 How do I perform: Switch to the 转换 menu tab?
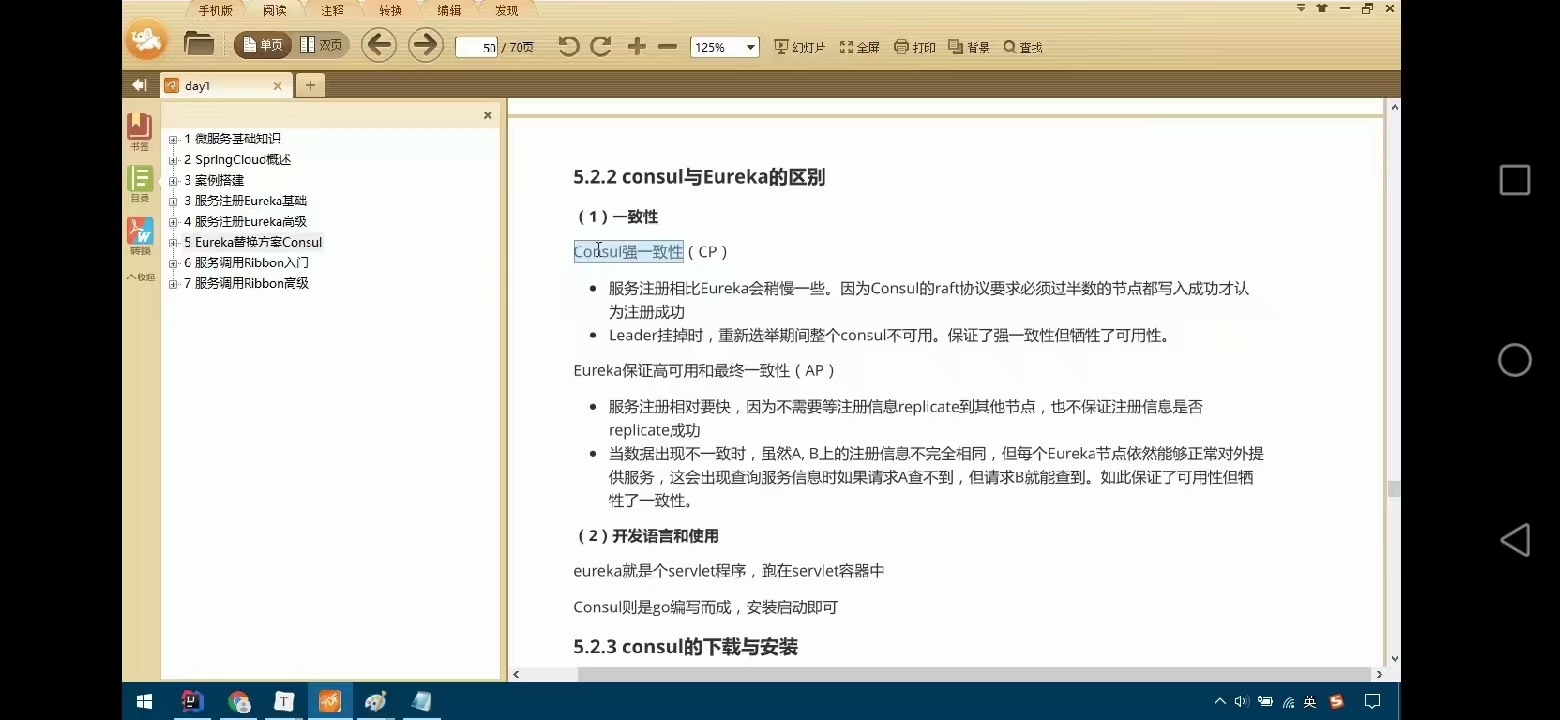pyautogui.click(x=390, y=11)
